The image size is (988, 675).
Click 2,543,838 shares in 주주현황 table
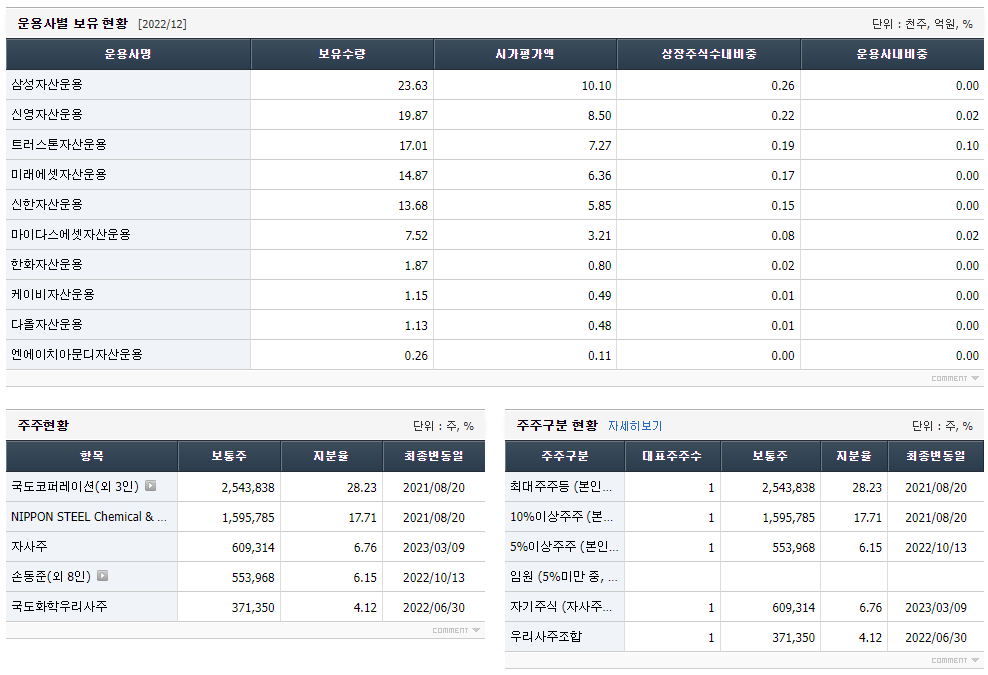pyautogui.click(x=248, y=488)
